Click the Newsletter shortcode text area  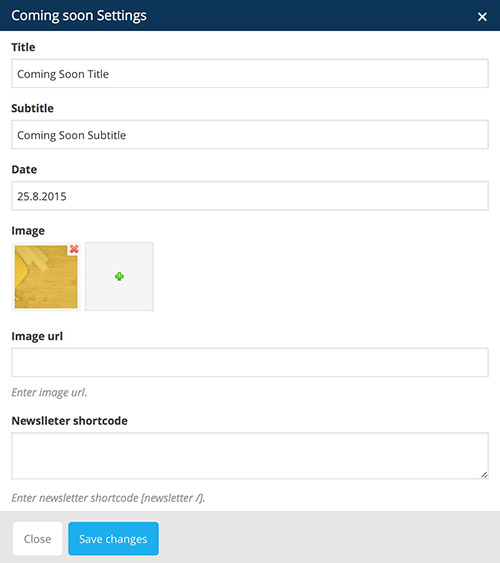point(250,456)
